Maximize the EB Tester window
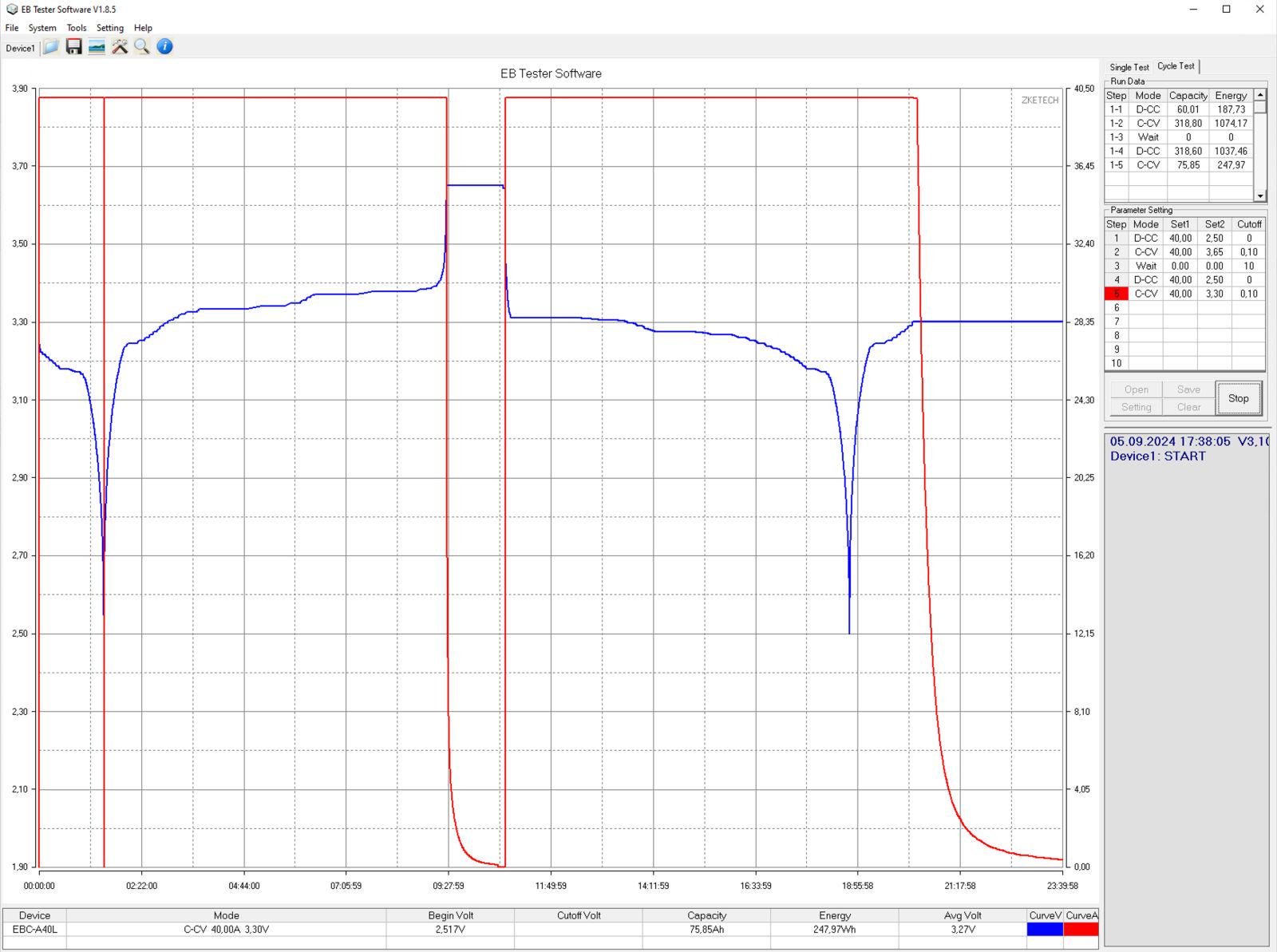 [x=1227, y=10]
